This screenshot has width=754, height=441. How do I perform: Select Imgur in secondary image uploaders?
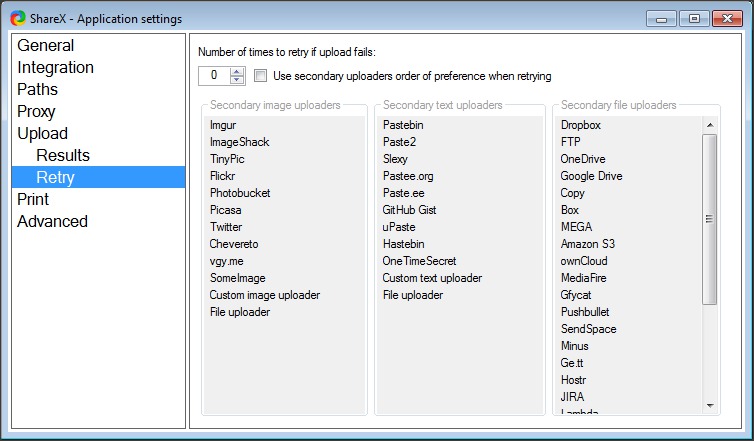222,125
